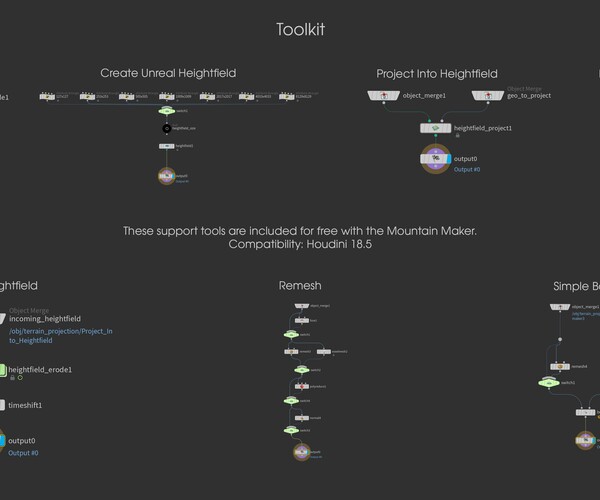Click the 1009x1009 node in Create Unreal Heightfield
Viewport: 600px width, 500px height.
[167, 96]
